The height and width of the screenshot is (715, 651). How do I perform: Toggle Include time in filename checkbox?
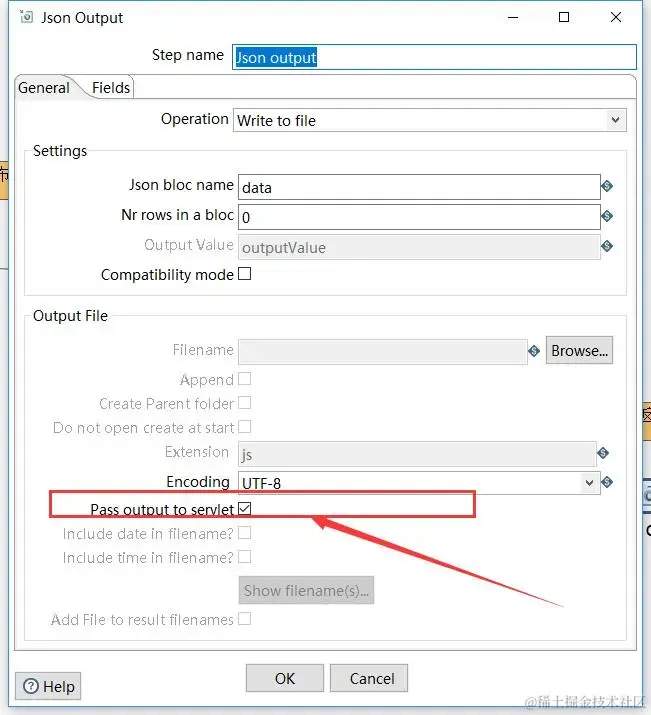[245, 557]
